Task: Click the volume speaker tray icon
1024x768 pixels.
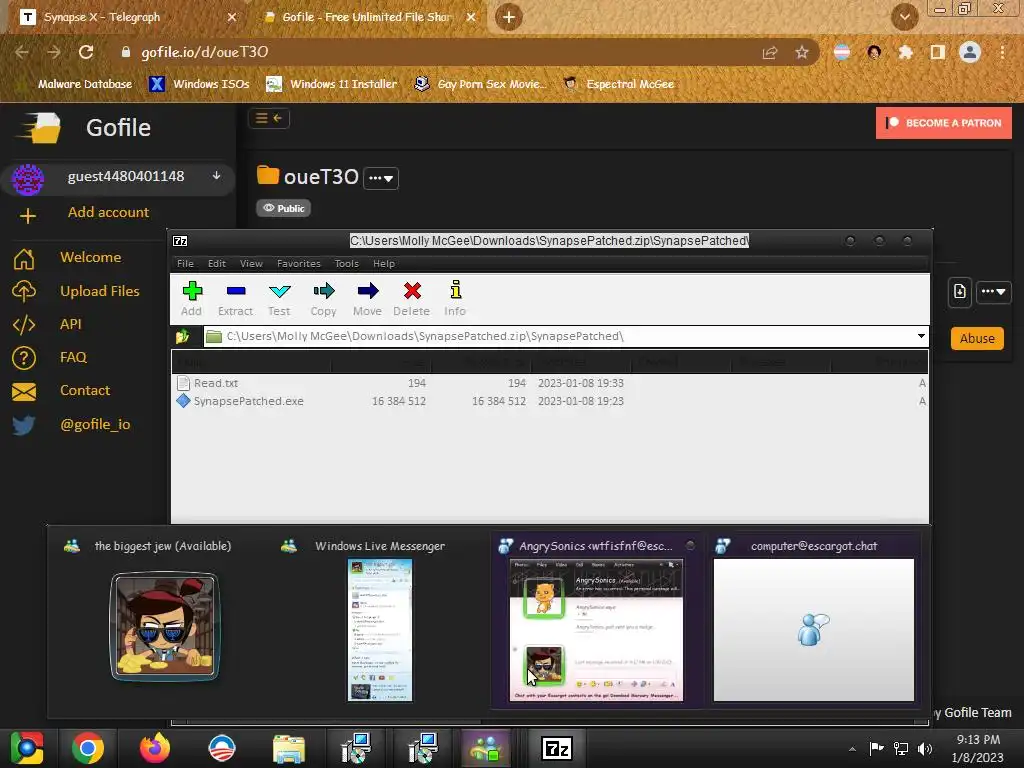Action: tap(925, 749)
